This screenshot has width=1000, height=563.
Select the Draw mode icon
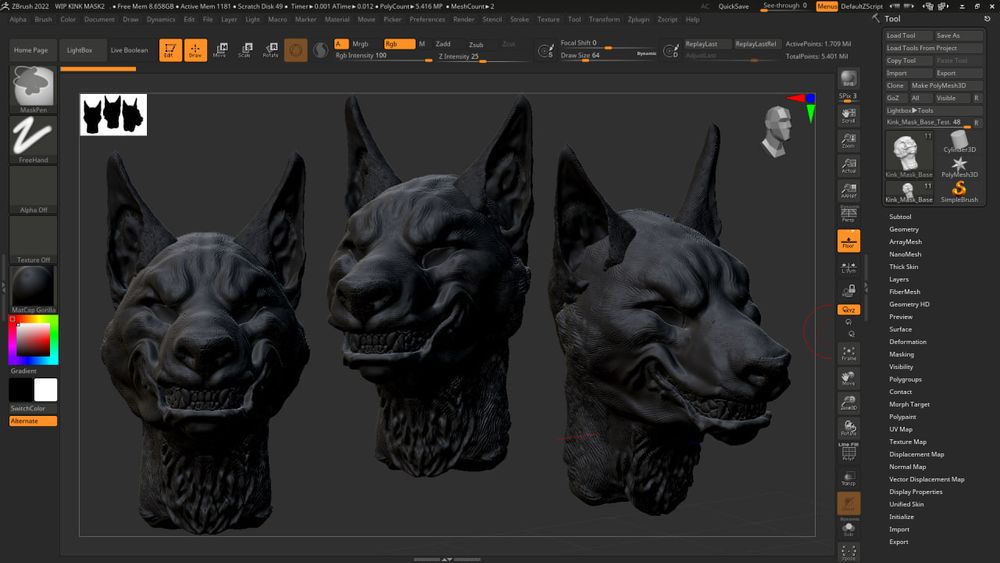[x=195, y=50]
